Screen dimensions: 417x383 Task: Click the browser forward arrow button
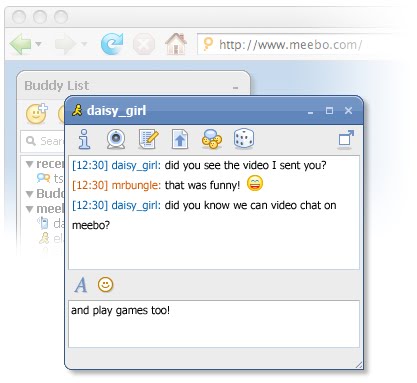(65, 44)
